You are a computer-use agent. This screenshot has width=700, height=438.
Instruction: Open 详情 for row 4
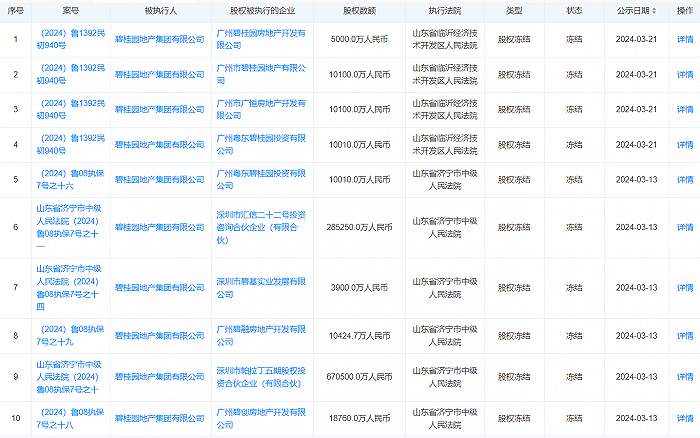pos(685,145)
